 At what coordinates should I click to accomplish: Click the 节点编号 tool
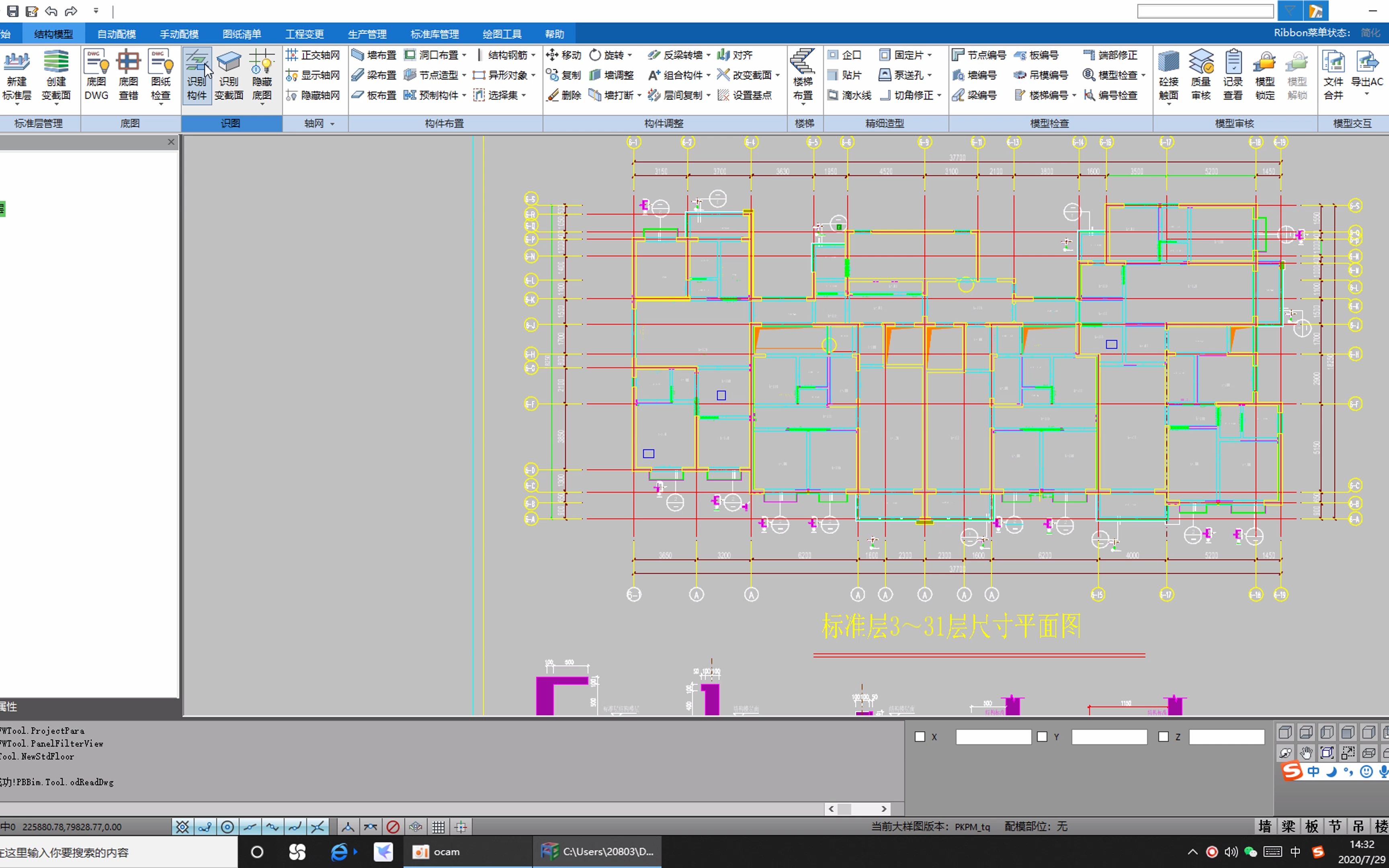pos(979,55)
